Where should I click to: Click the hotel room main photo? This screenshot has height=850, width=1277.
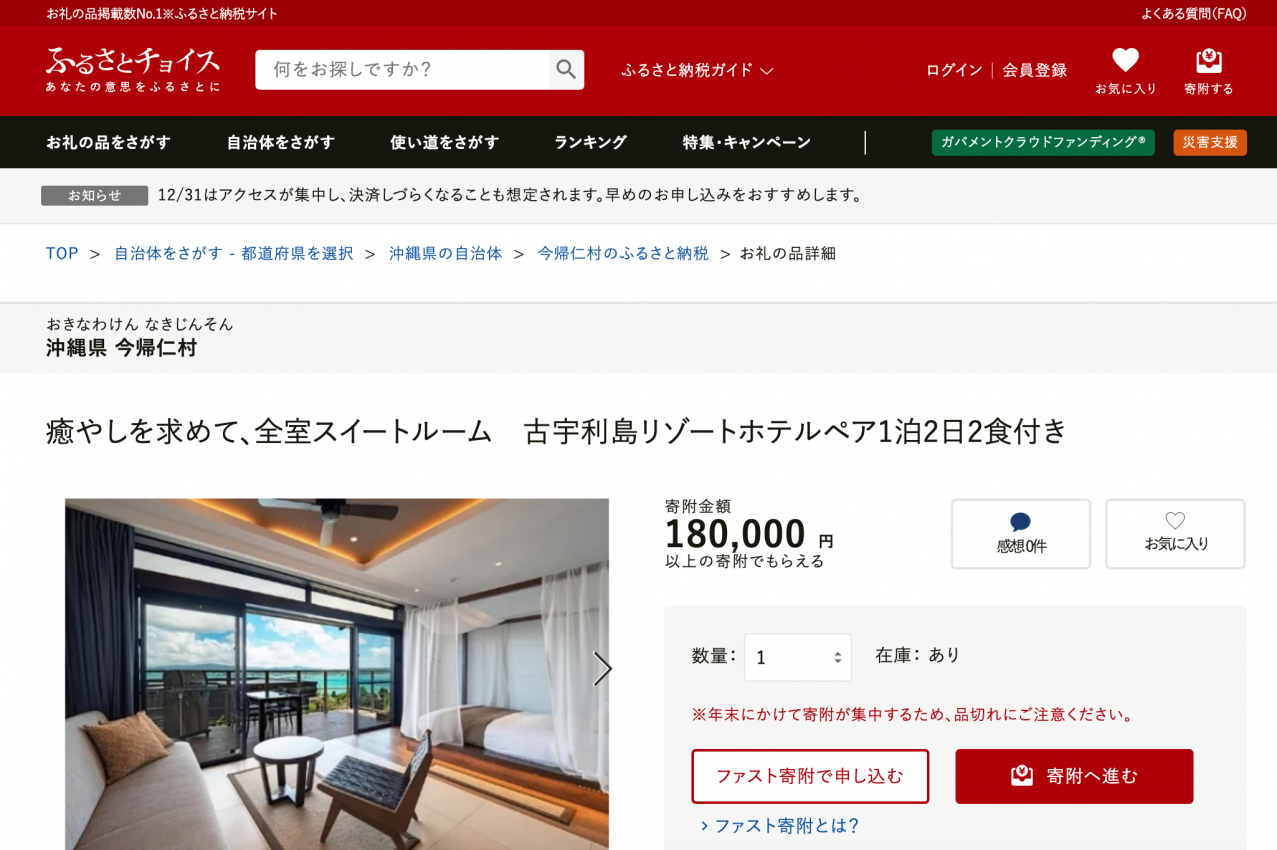click(x=337, y=674)
